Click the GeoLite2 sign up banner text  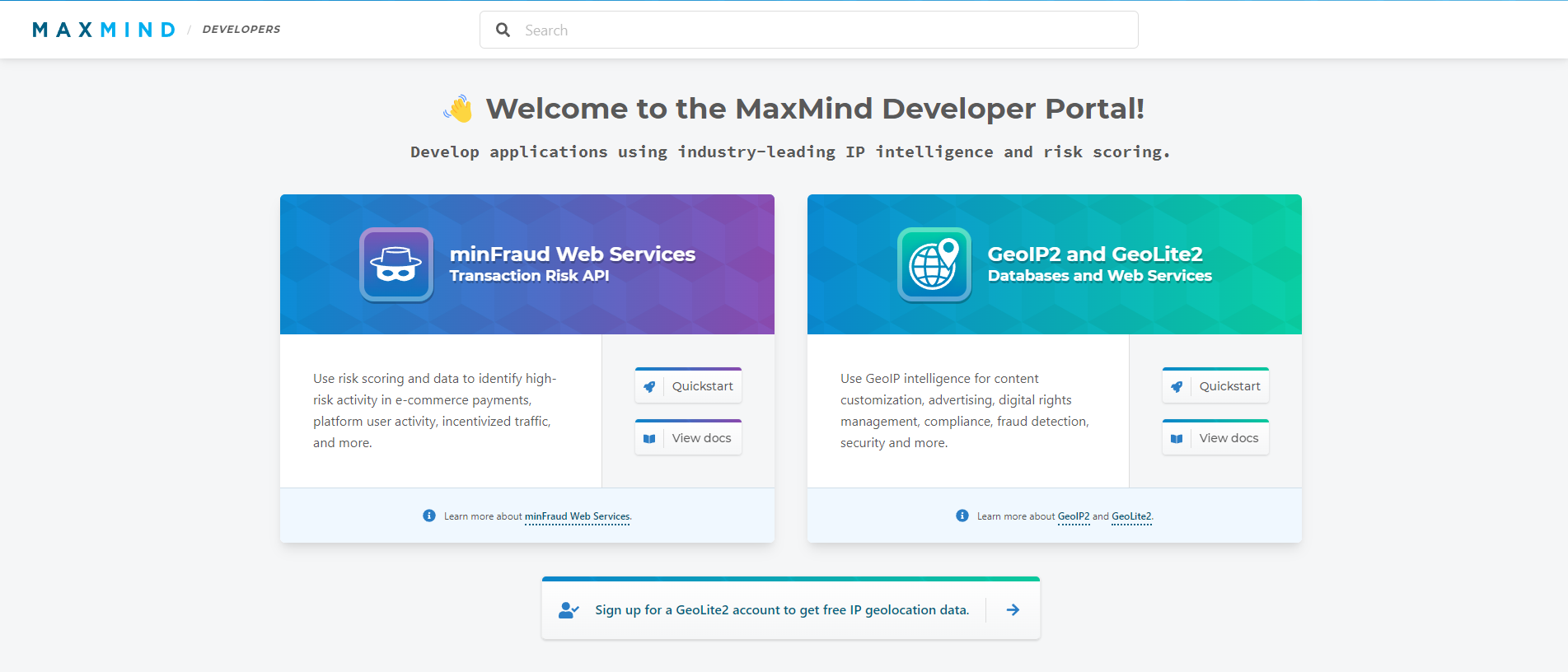point(782,610)
